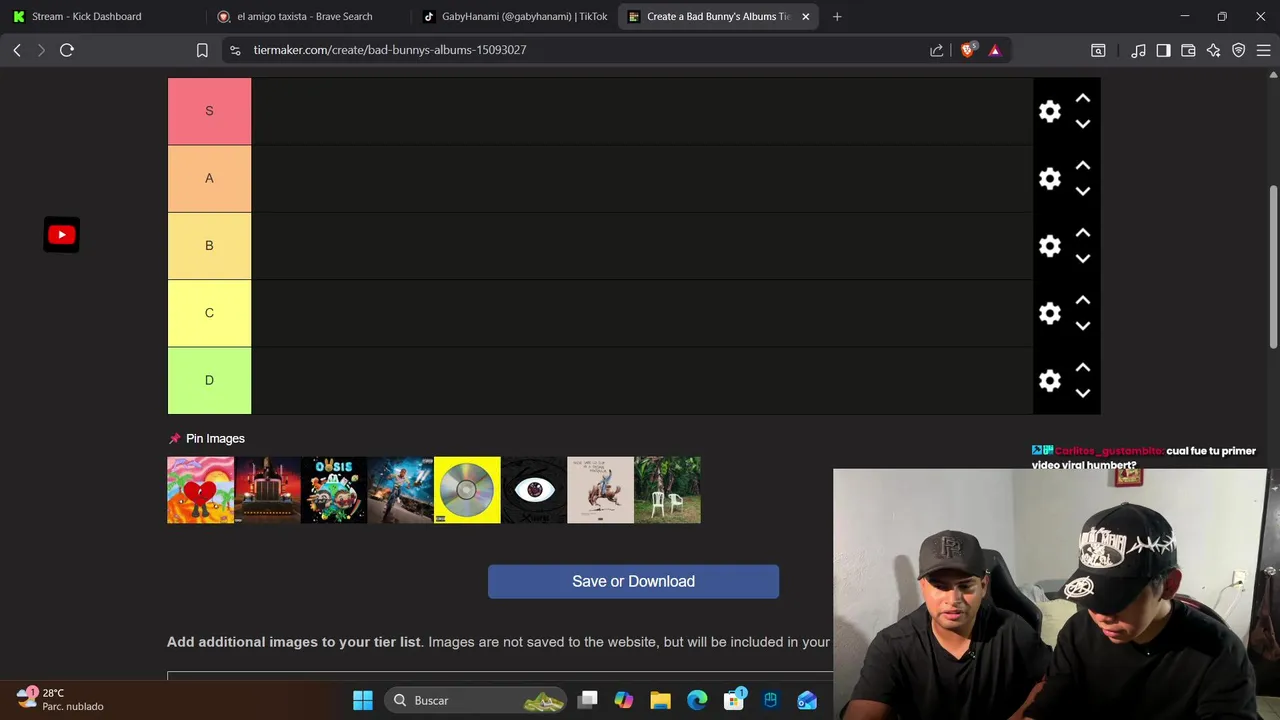
Task: Reload the current page
Action: (x=67, y=50)
